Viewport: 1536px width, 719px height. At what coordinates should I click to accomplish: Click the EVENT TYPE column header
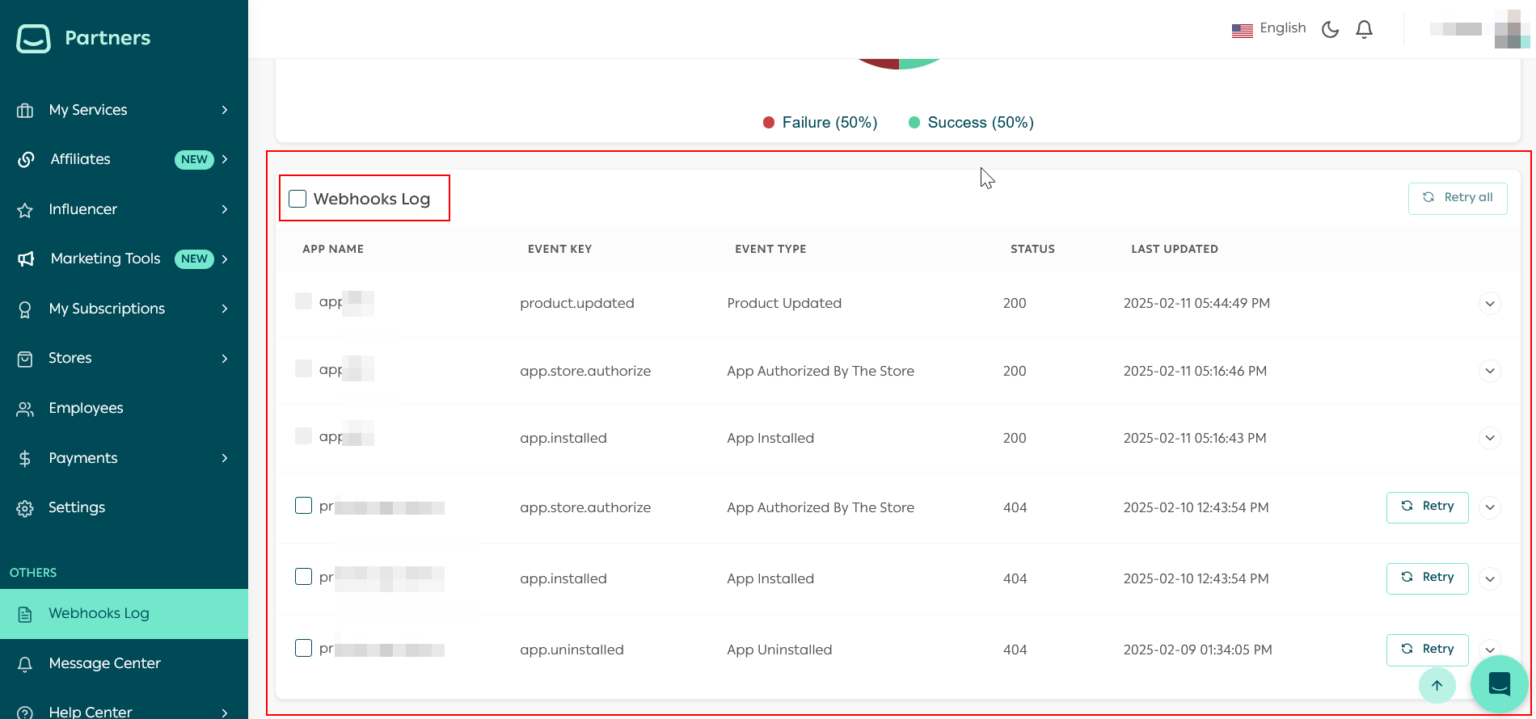770,249
